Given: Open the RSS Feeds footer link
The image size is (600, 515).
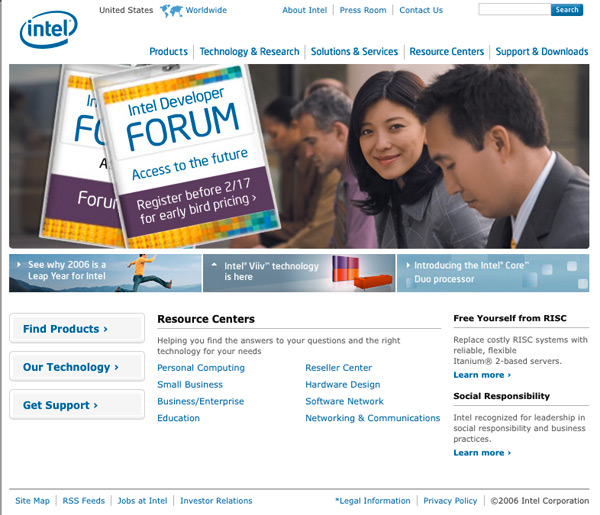Looking at the screenshot, I should click(x=83, y=501).
